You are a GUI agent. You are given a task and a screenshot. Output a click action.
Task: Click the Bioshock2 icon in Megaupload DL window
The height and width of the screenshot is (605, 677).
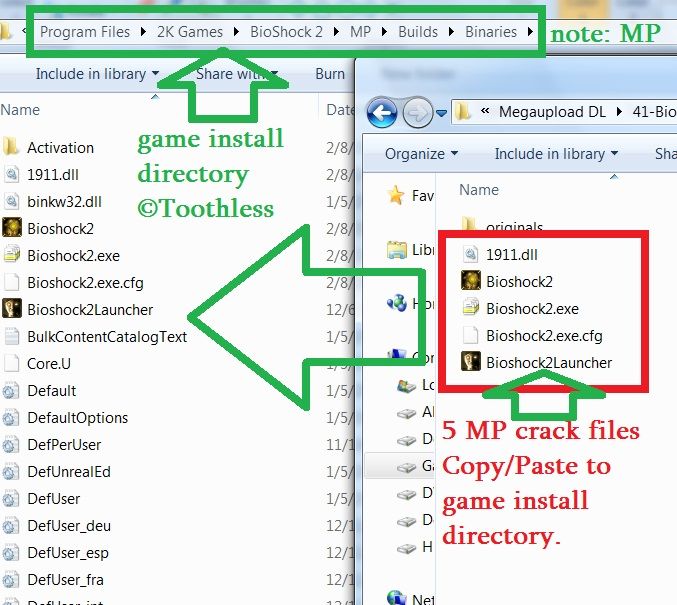pyautogui.click(x=471, y=281)
